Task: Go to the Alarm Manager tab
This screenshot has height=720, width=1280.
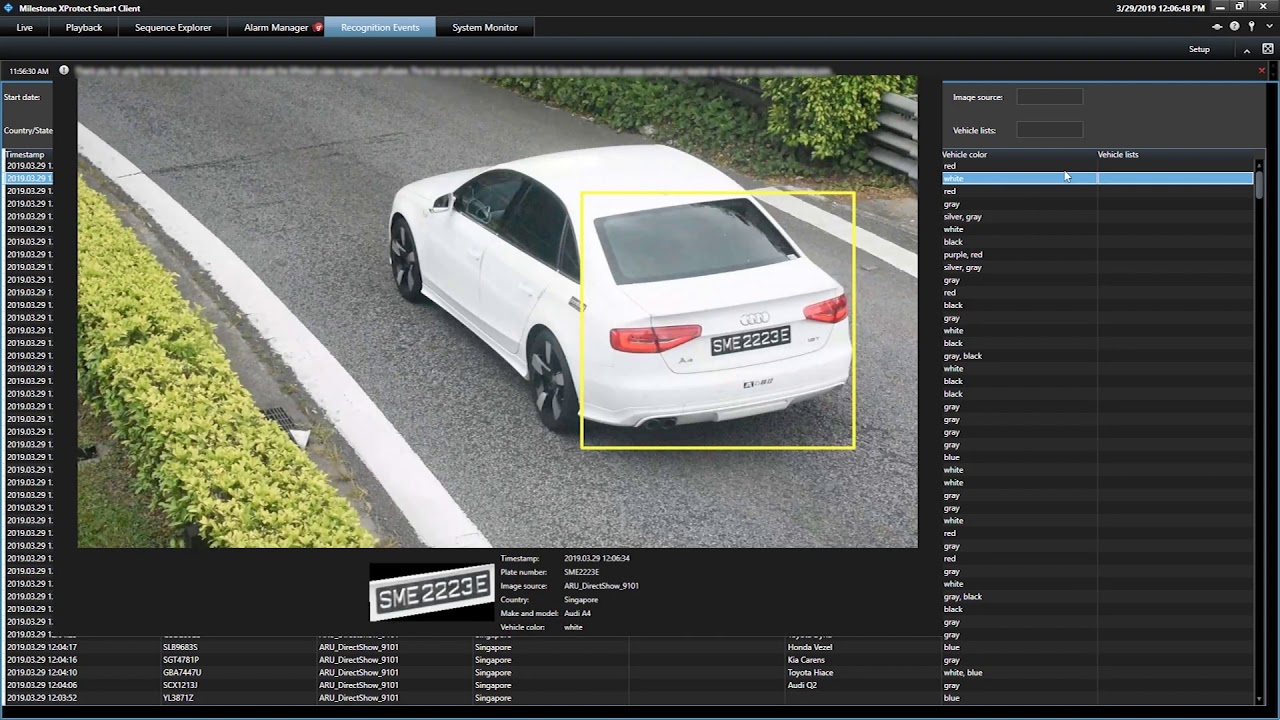Action: [x=276, y=28]
